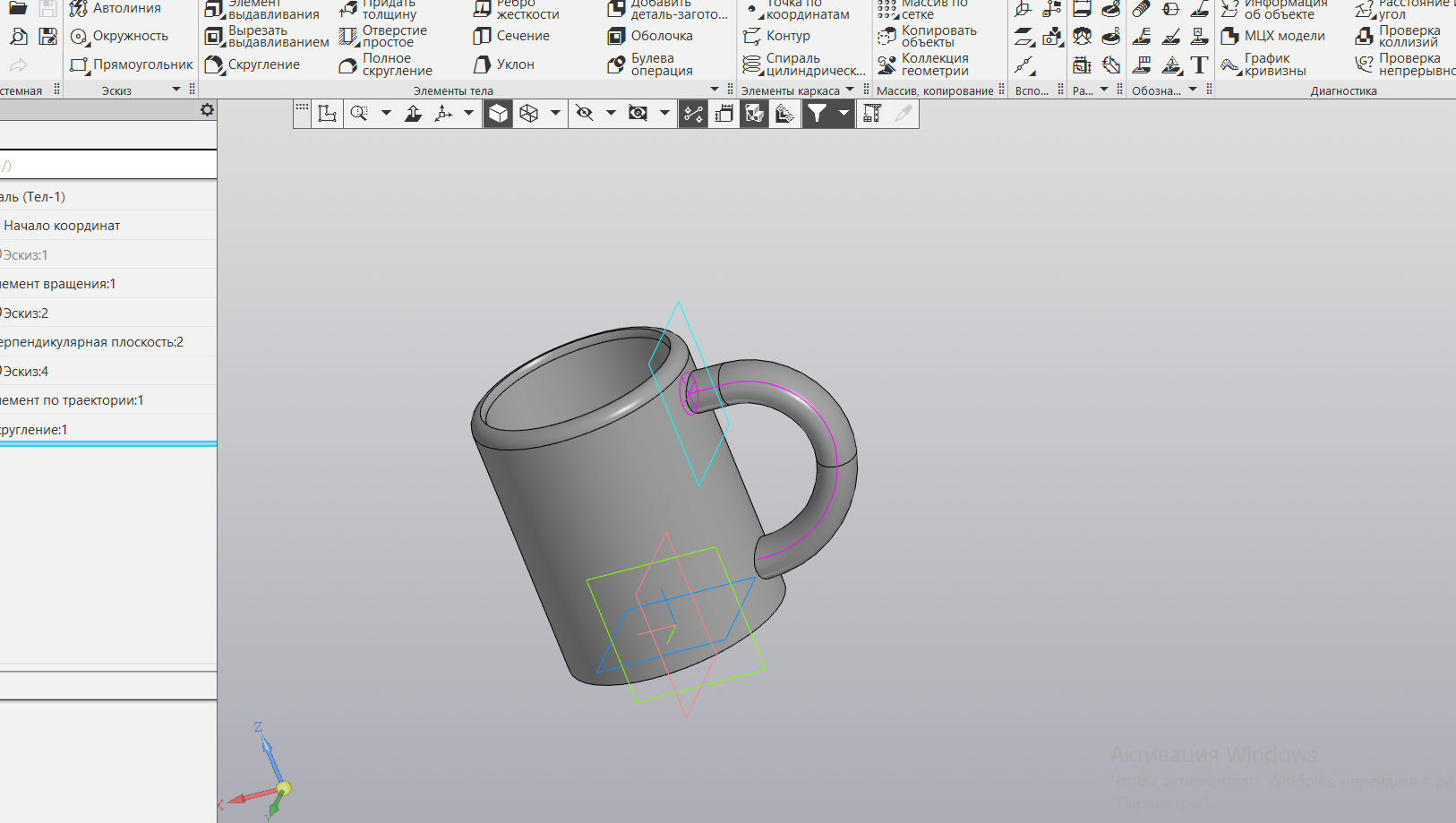This screenshot has height=823, width=1456.
Task: Open the Булева операция tool
Action: [x=651, y=65]
